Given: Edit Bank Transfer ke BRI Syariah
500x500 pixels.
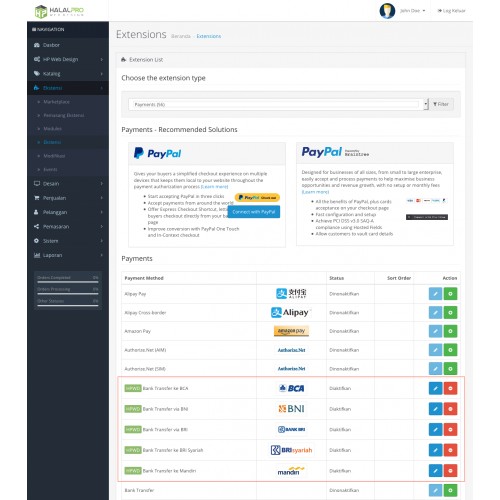Looking at the screenshot, I should pos(435,450).
